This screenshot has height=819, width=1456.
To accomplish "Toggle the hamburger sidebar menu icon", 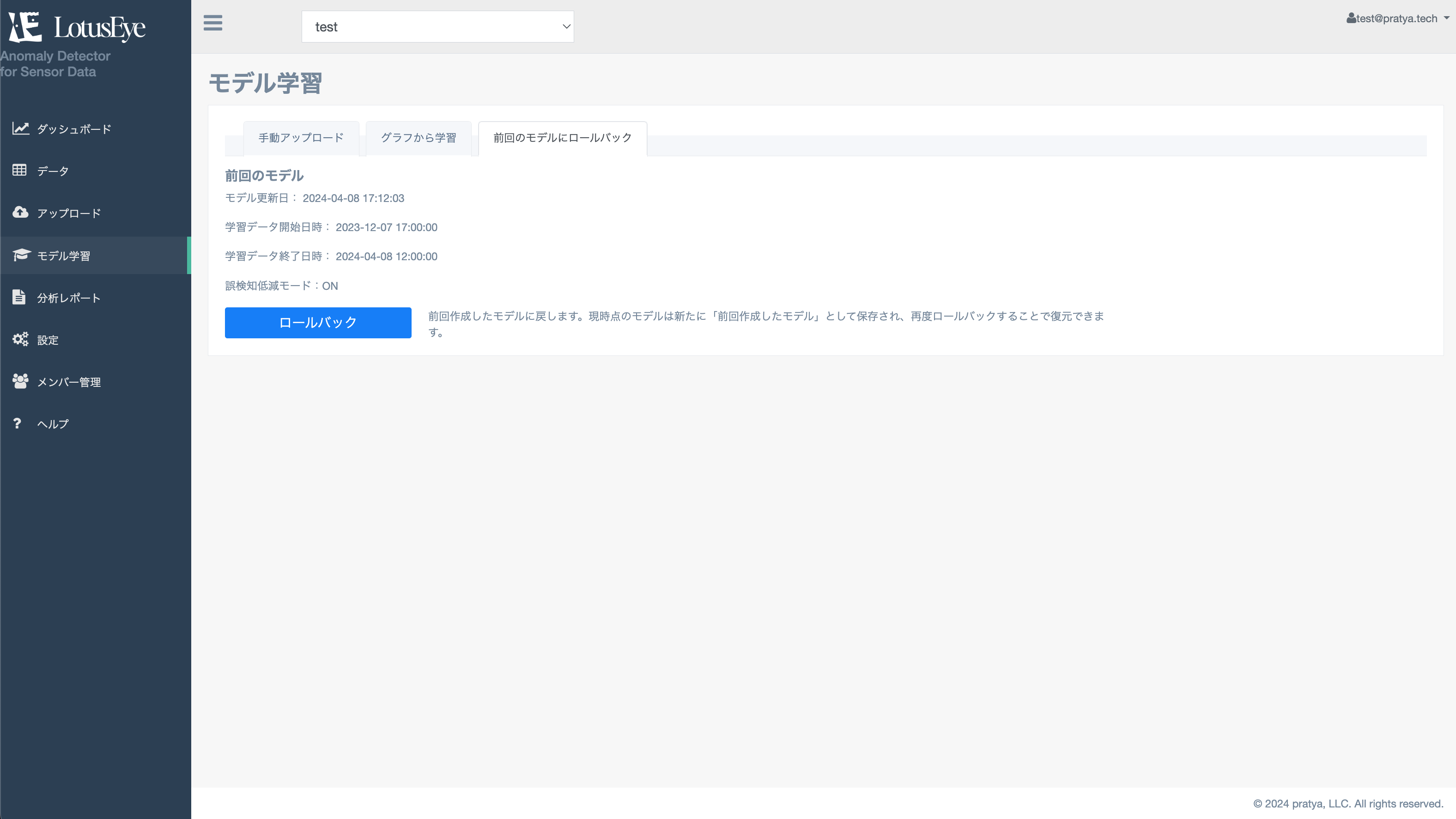I will (212, 23).
